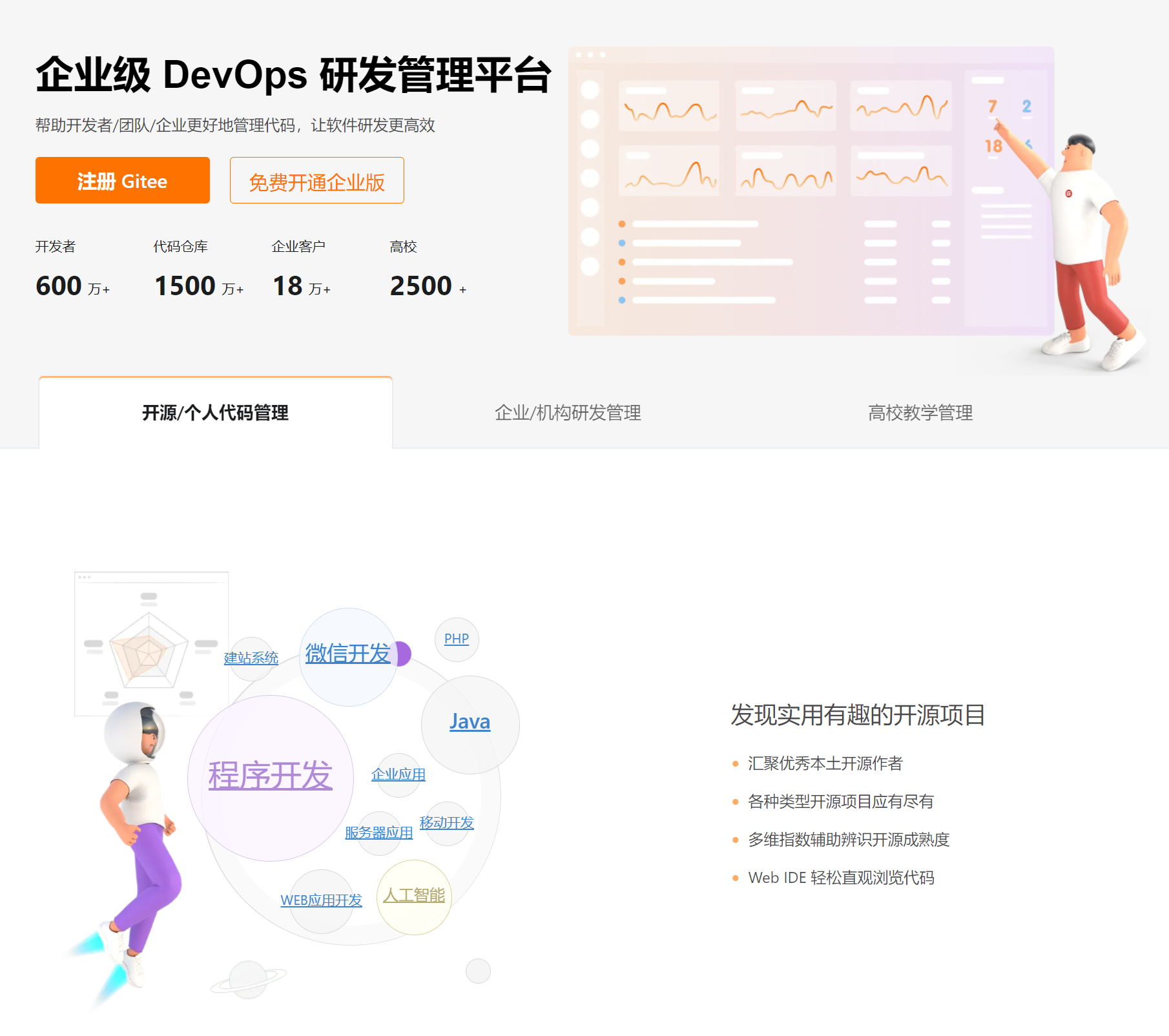Click the 代码仓库 stat label
Screen dimensions: 1169x1036
tap(181, 246)
